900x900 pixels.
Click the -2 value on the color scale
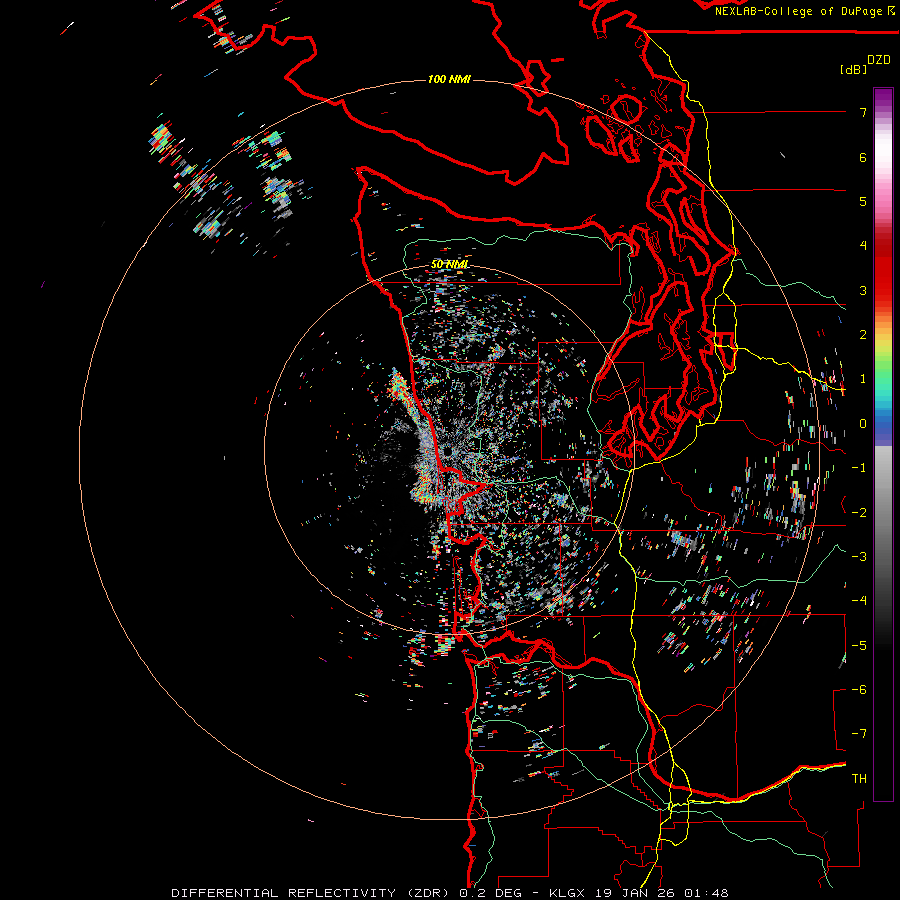click(859, 512)
